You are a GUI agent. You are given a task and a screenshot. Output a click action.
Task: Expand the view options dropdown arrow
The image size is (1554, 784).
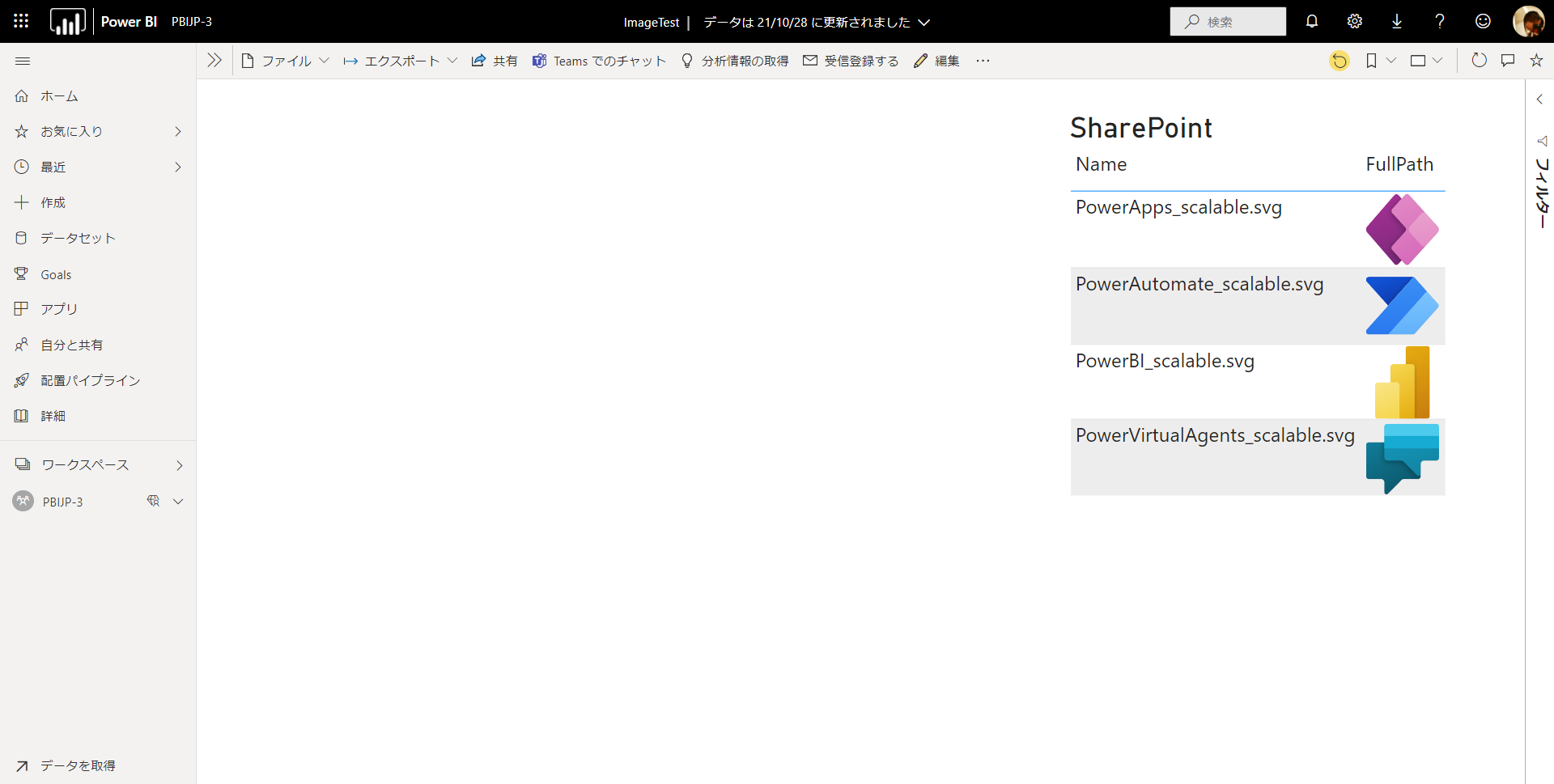(1437, 61)
